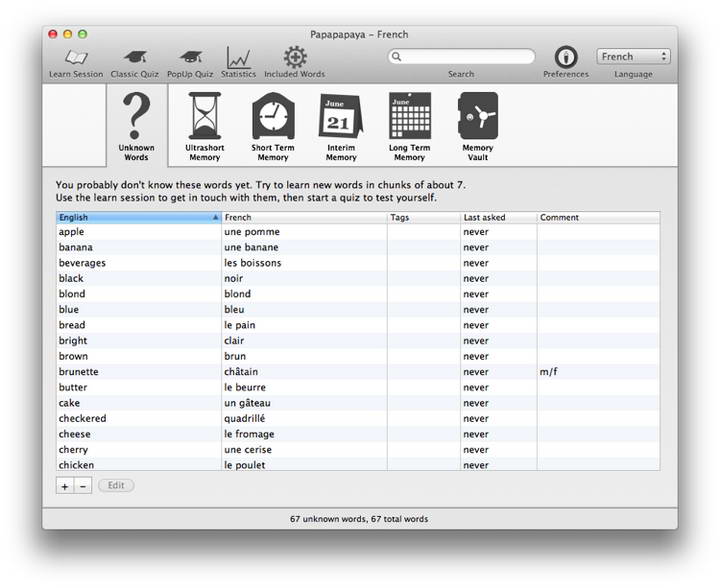Screen dimensions: 720x588
Task: Switch to the Memory Vault tab
Action: pos(478,126)
